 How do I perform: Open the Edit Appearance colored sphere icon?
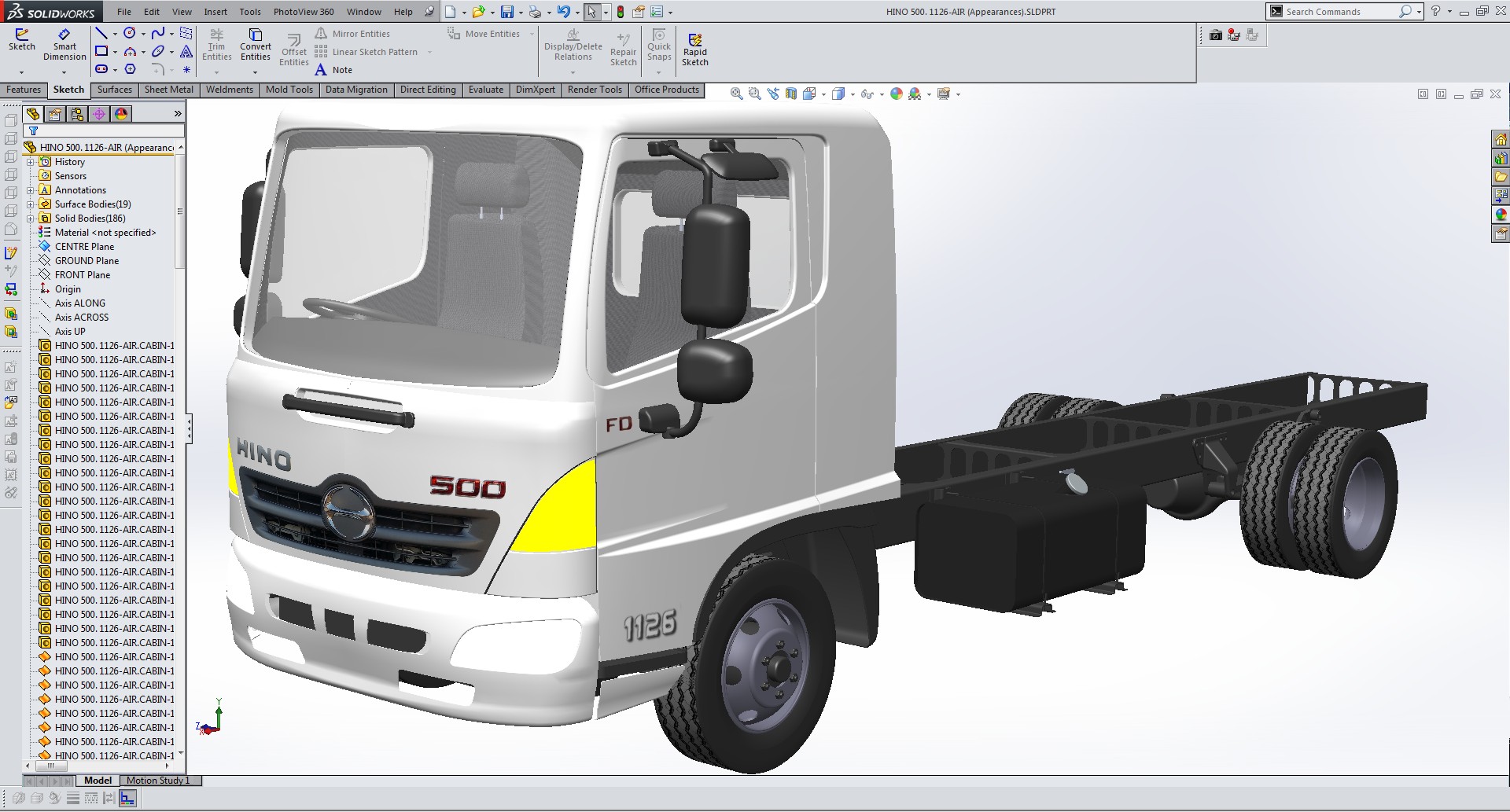pos(897,92)
